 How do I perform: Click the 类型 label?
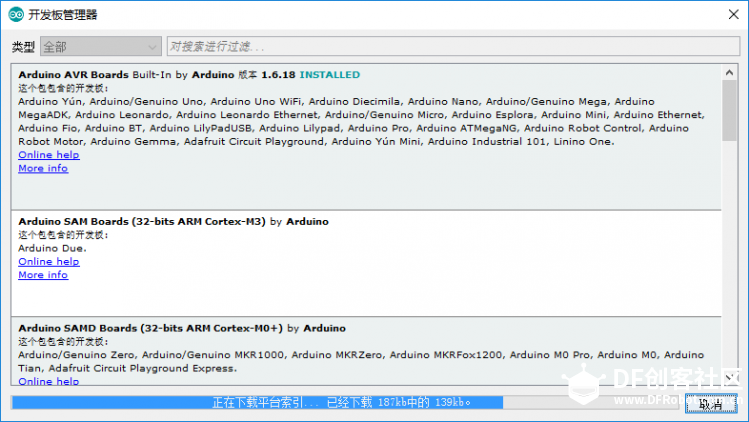[x=23, y=47]
